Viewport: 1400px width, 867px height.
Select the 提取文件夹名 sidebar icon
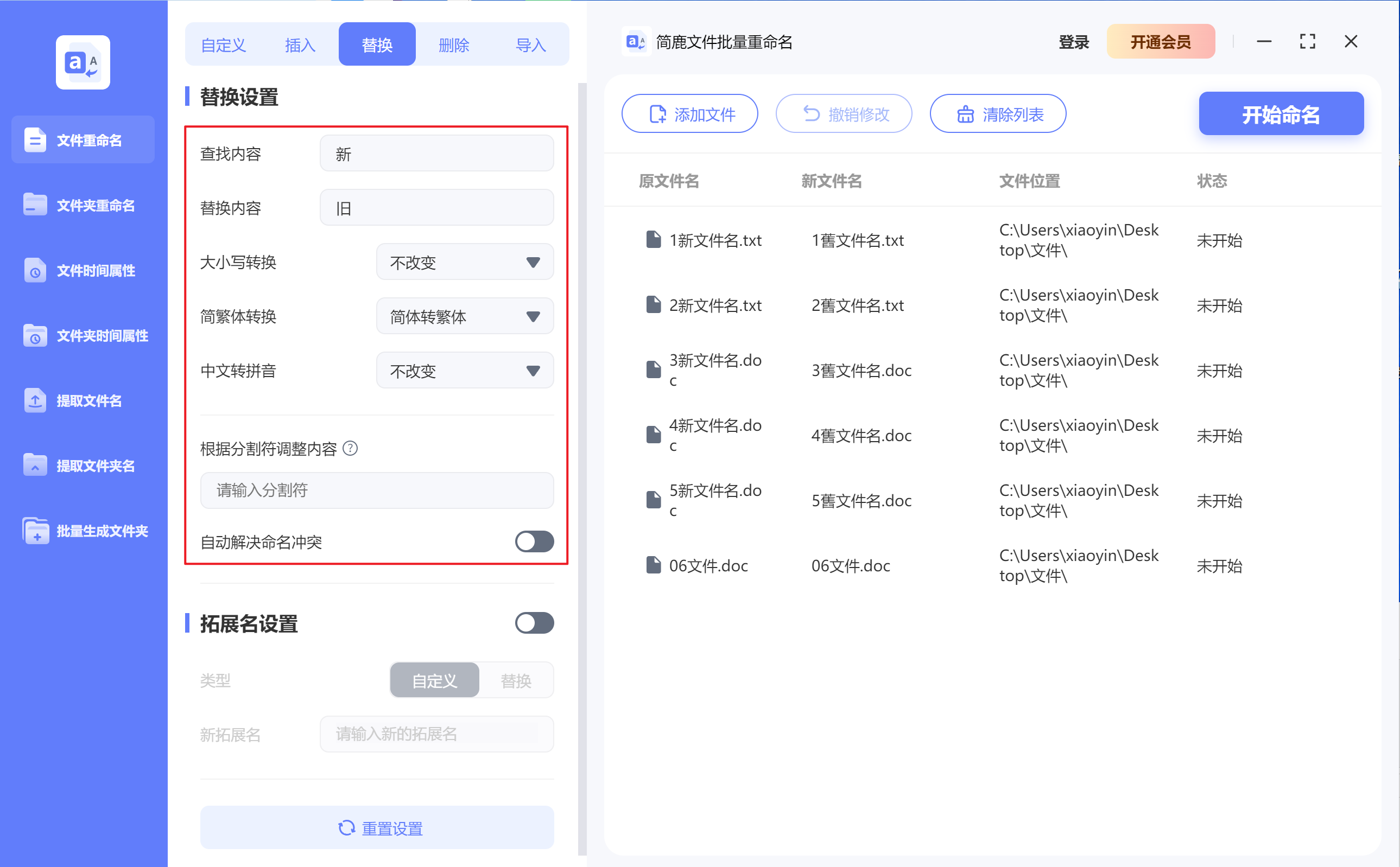[83, 466]
